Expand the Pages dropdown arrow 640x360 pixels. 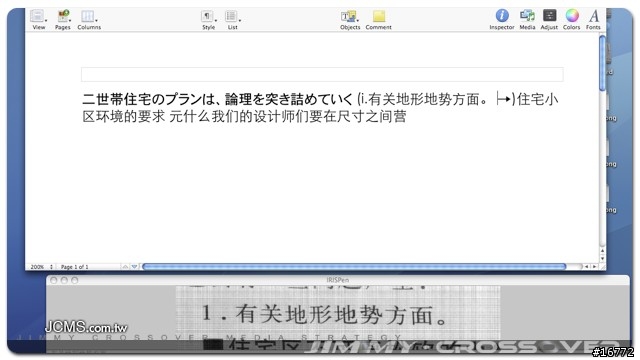[x=70, y=20]
